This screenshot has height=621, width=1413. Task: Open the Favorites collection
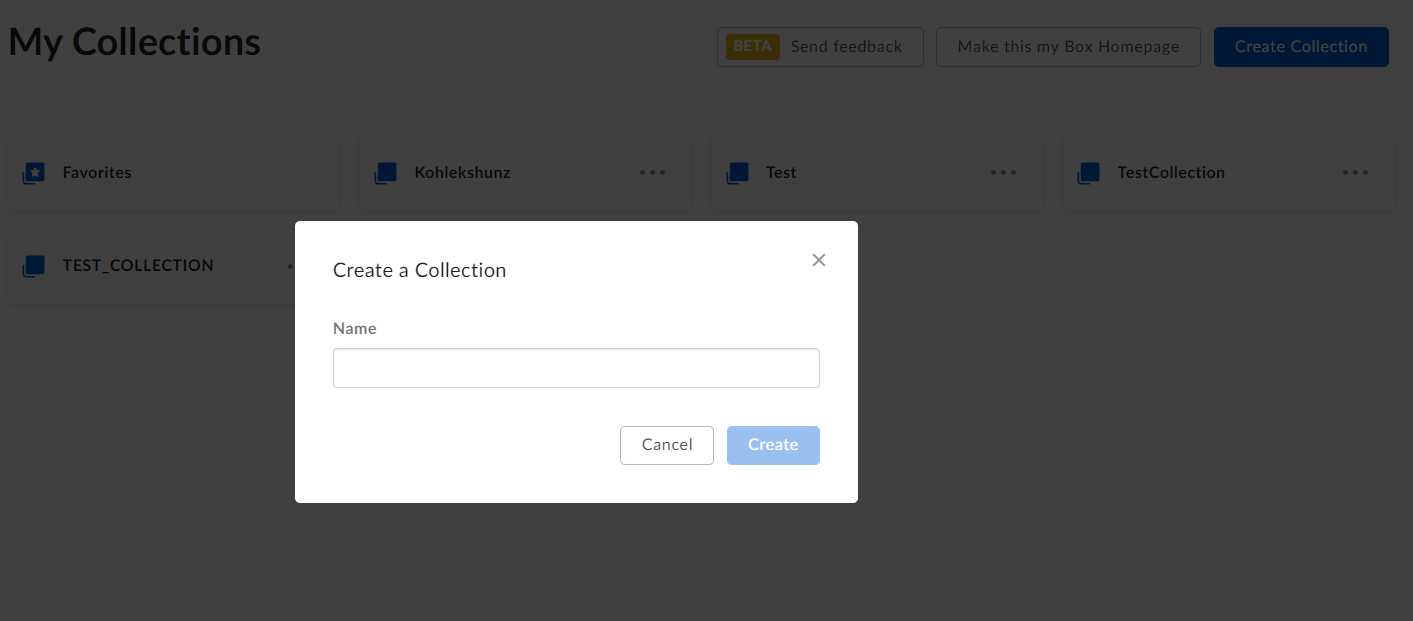97,172
